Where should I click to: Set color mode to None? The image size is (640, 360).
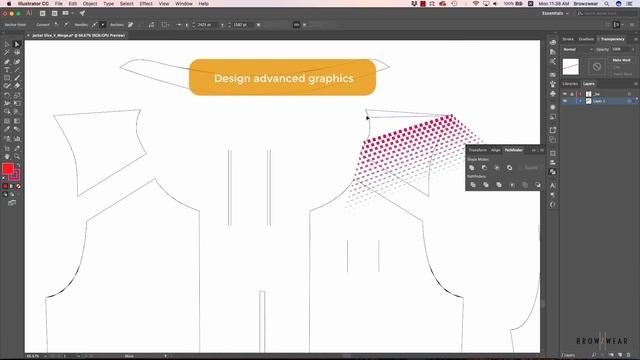pyautogui.click(x=18, y=186)
